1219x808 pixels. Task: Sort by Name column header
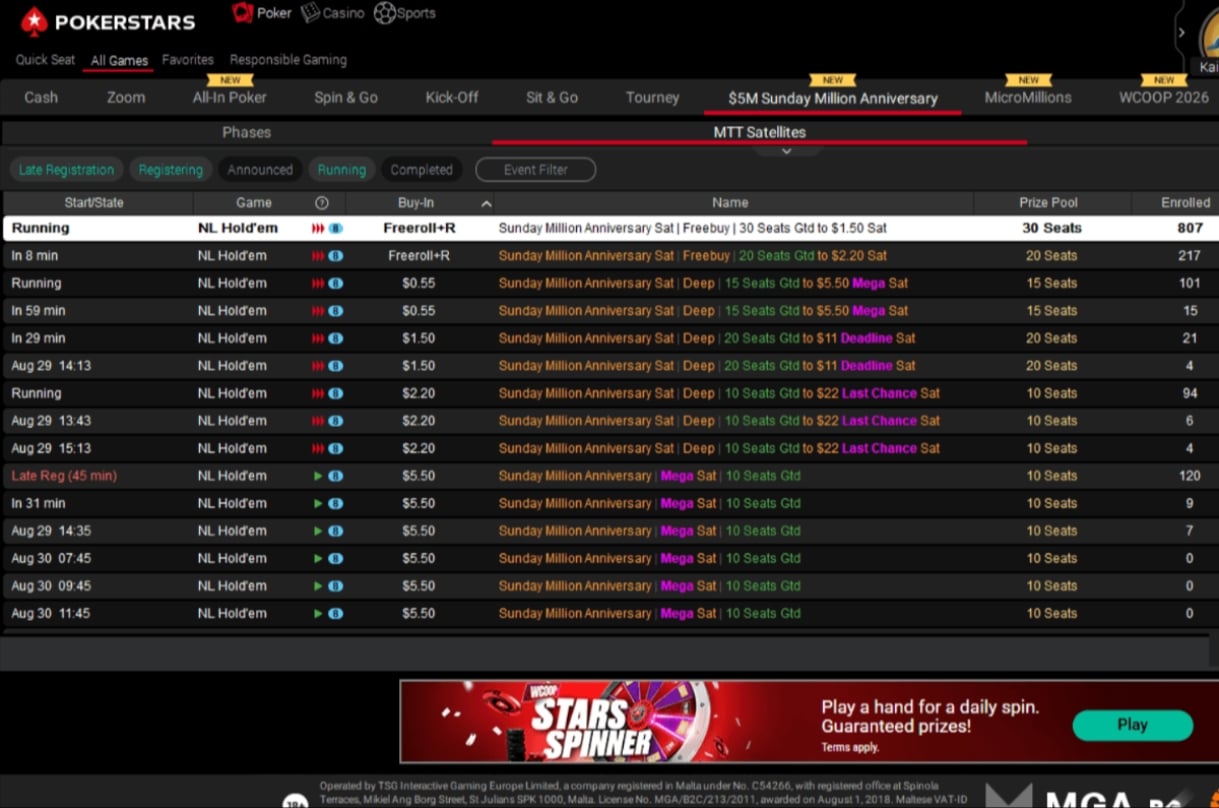(730, 203)
